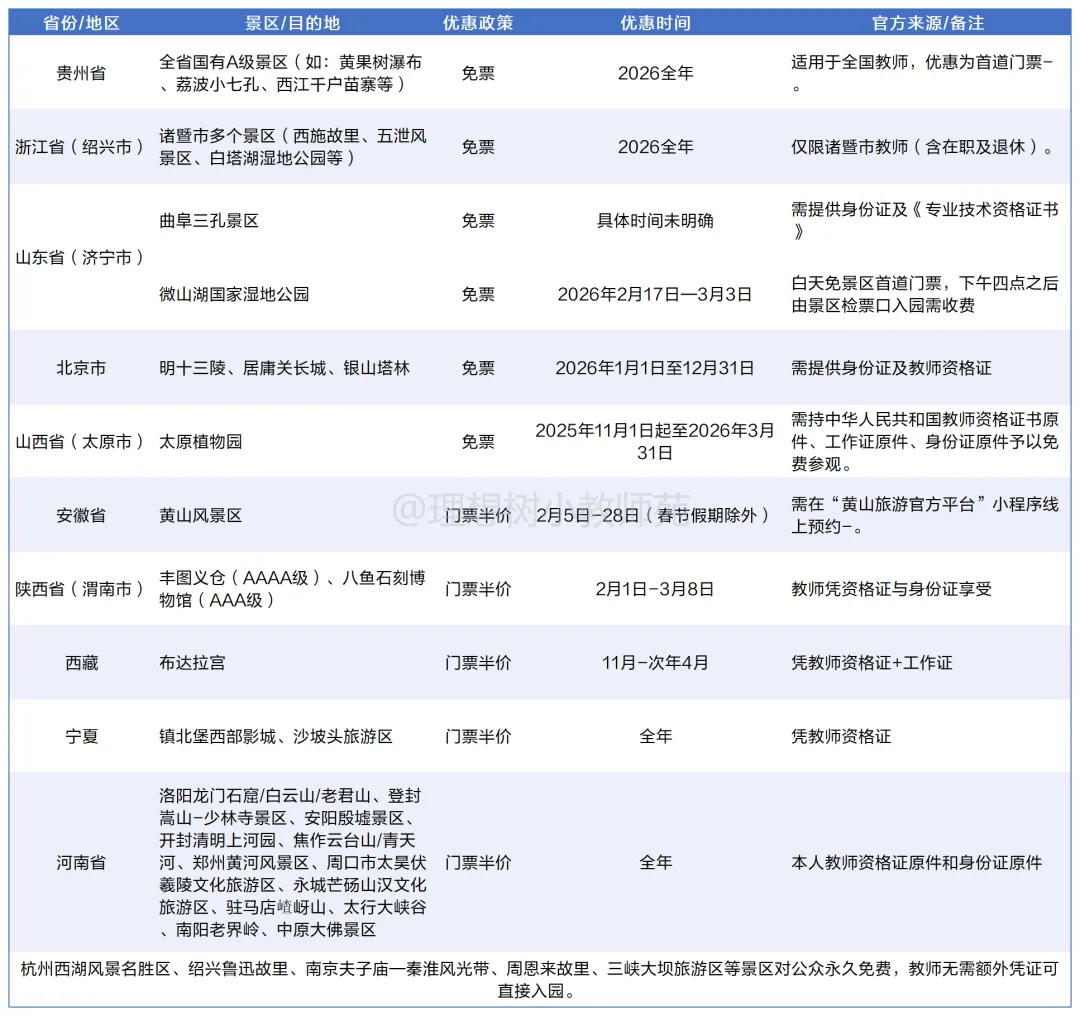Click 免票 in the 贵州省 row
This screenshot has height=1016, width=1080.
tap(478, 73)
